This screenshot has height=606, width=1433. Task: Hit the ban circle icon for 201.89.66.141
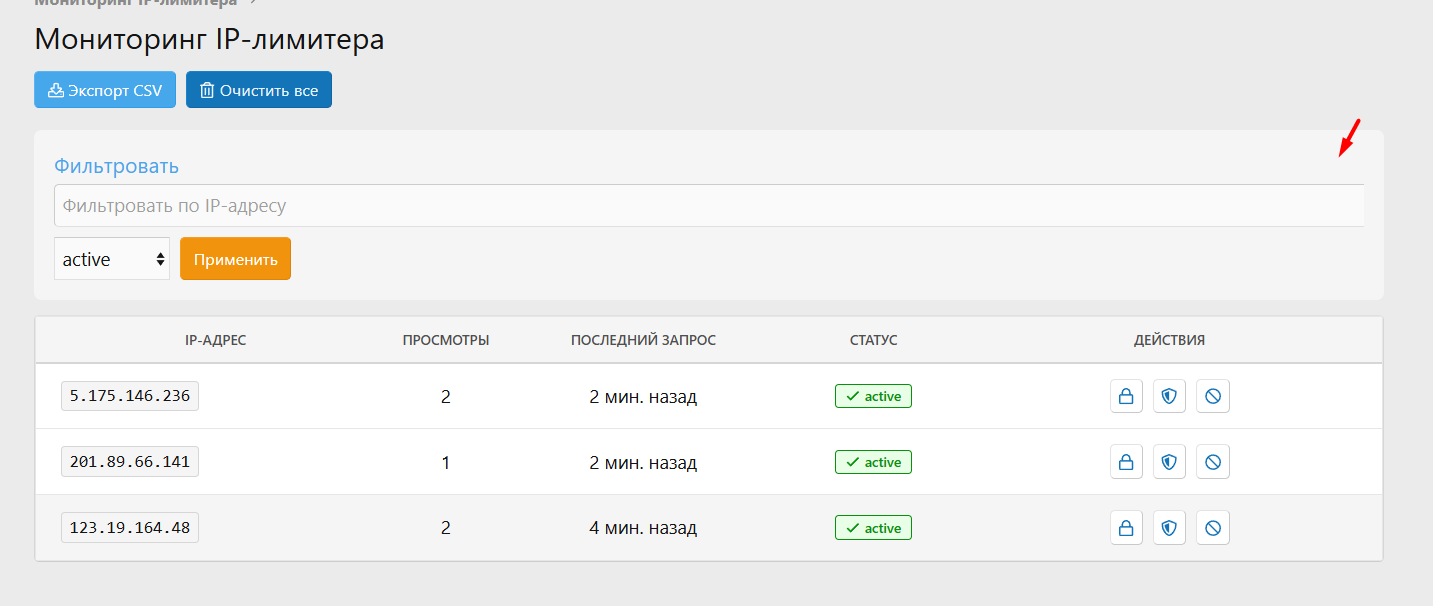click(x=1213, y=462)
